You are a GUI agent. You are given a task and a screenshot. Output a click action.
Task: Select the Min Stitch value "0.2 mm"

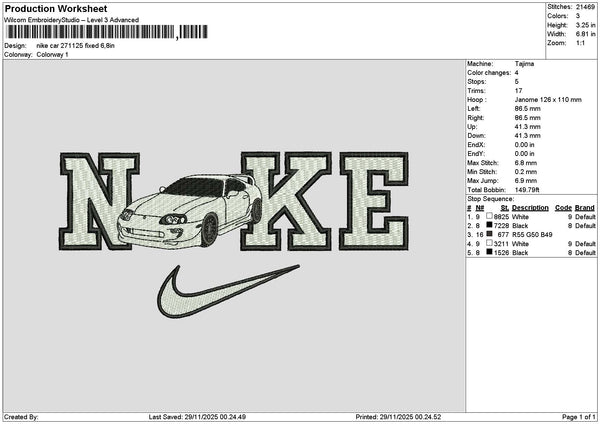(526, 172)
